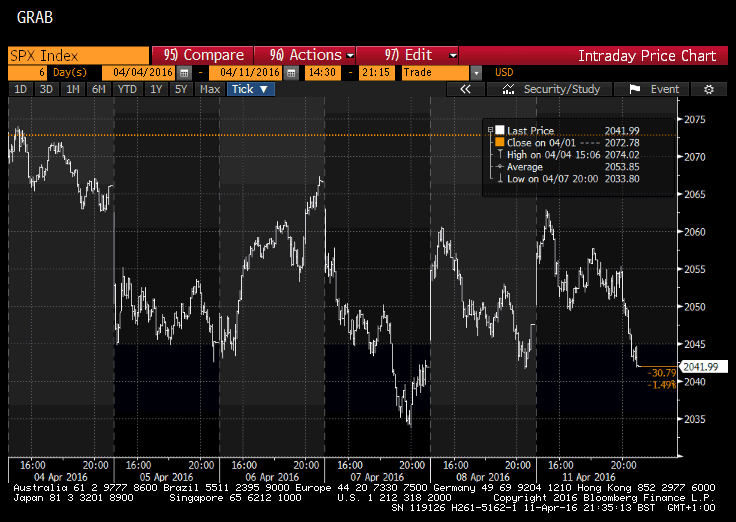Open the Tick interval dropdown
The width and height of the screenshot is (736, 522).
click(x=251, y=89)
